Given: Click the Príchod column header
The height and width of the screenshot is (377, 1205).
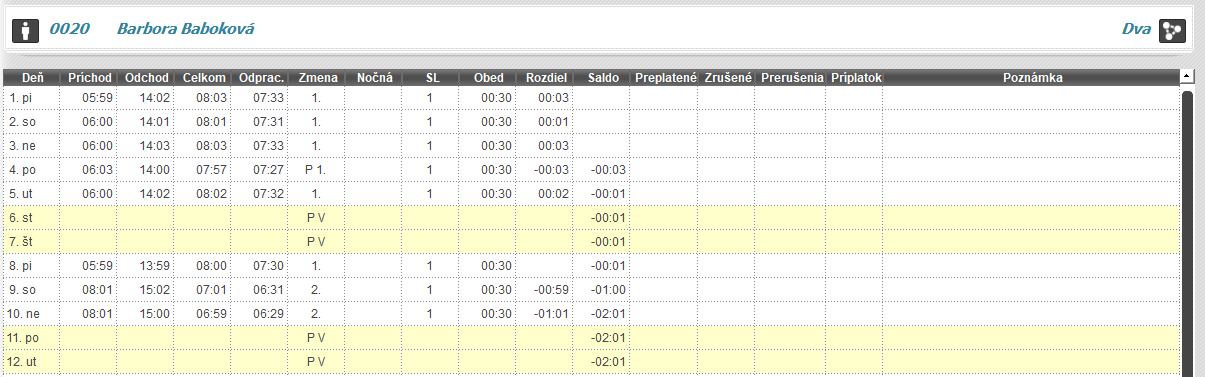Looking at the screenshot, I should point(89,77).
